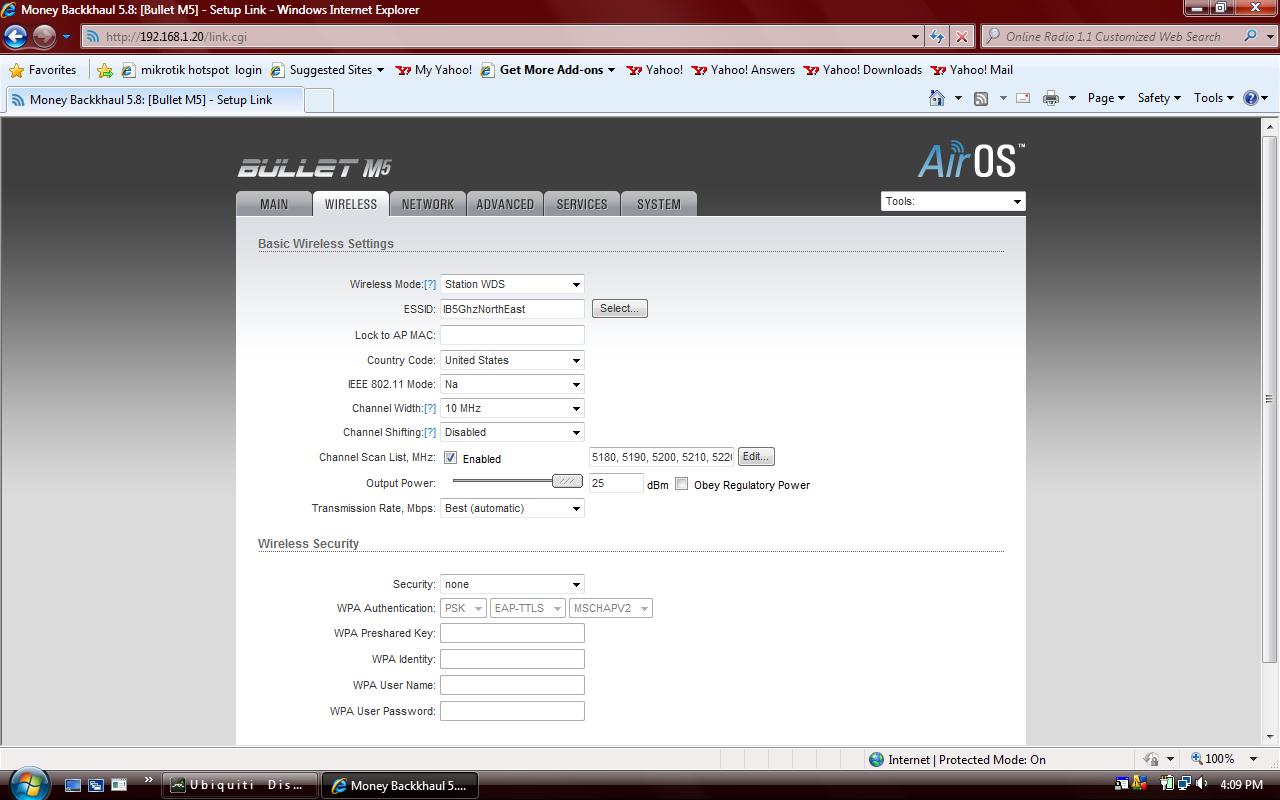Go to the ADVANCED tab

coord(505,204)
